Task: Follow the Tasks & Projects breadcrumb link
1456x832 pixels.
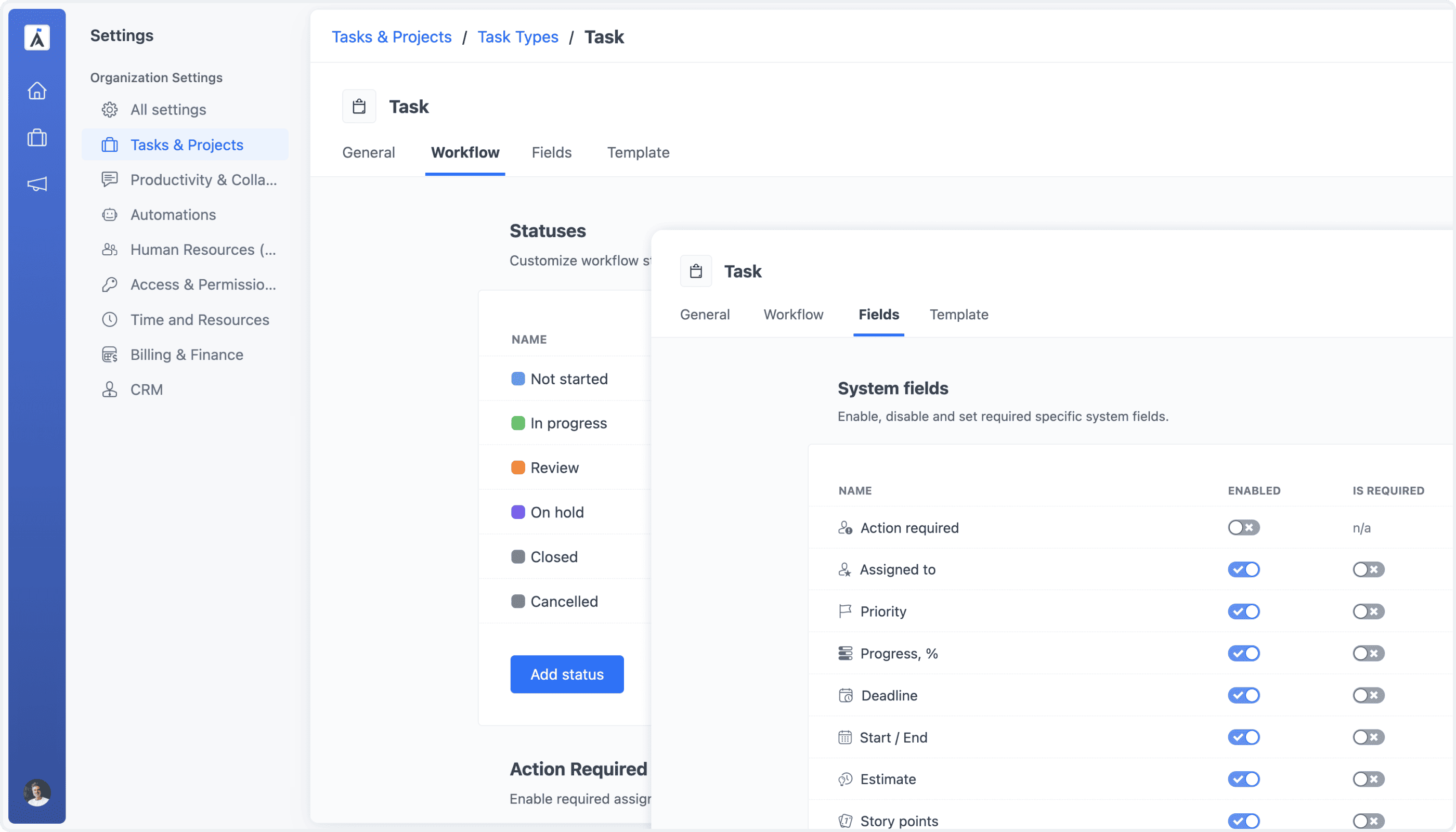Action: tap(392, 36)
